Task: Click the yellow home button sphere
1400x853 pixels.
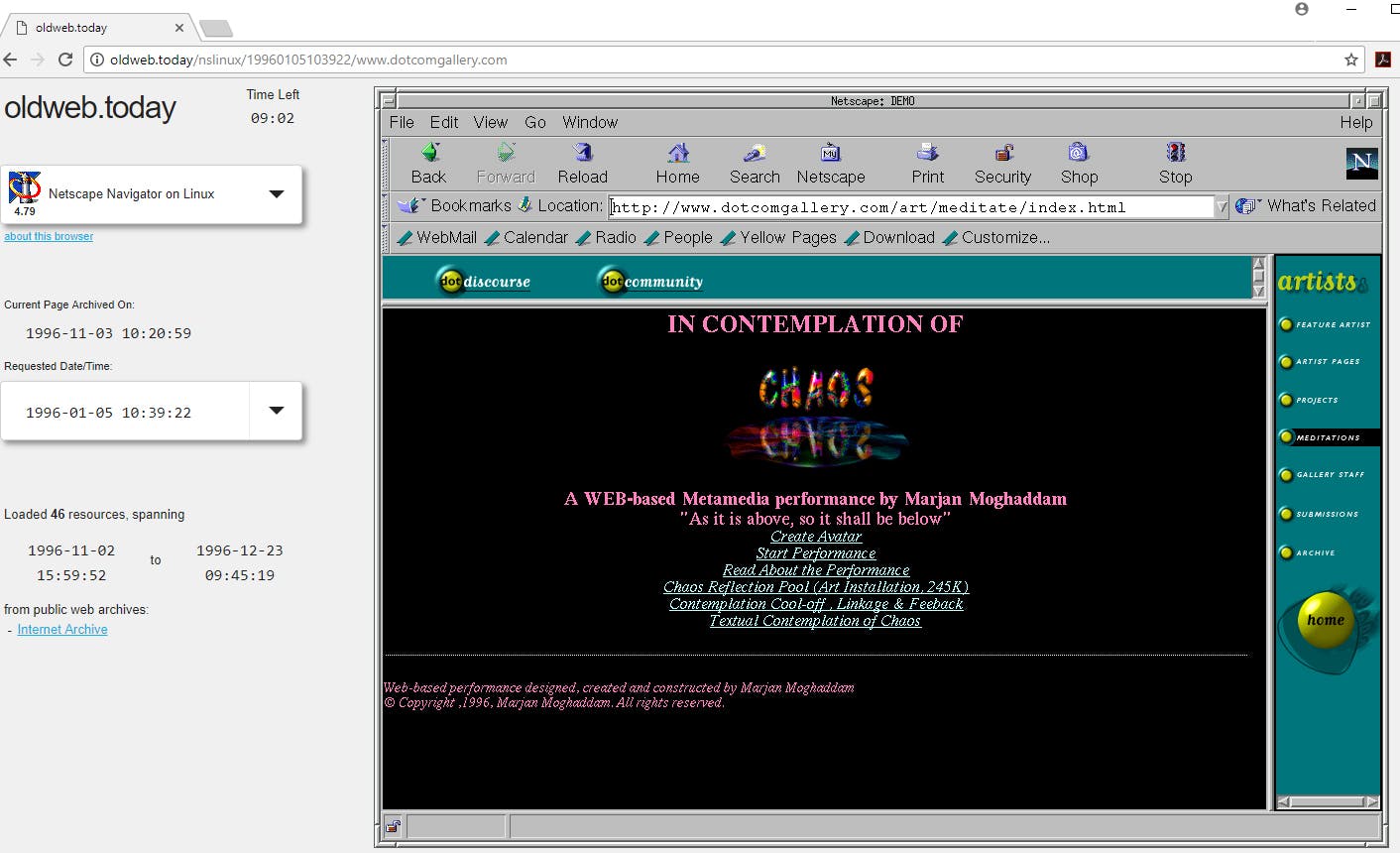Action: pos(1325,620)
